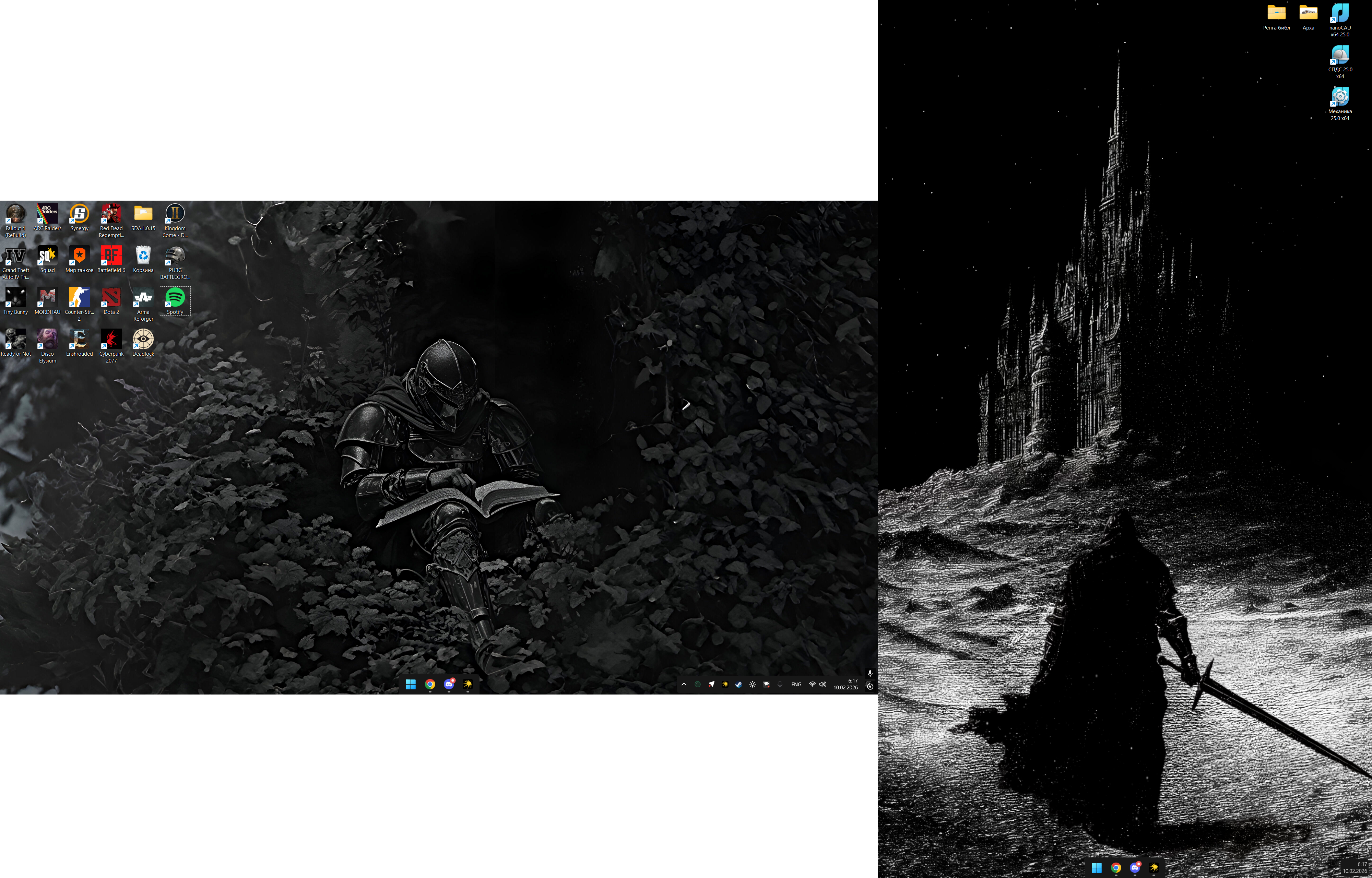Open the Spotify desktop shortcut
Viewport: 1372px width, 878px height.
pyautogui.click(x=175, y=298)
